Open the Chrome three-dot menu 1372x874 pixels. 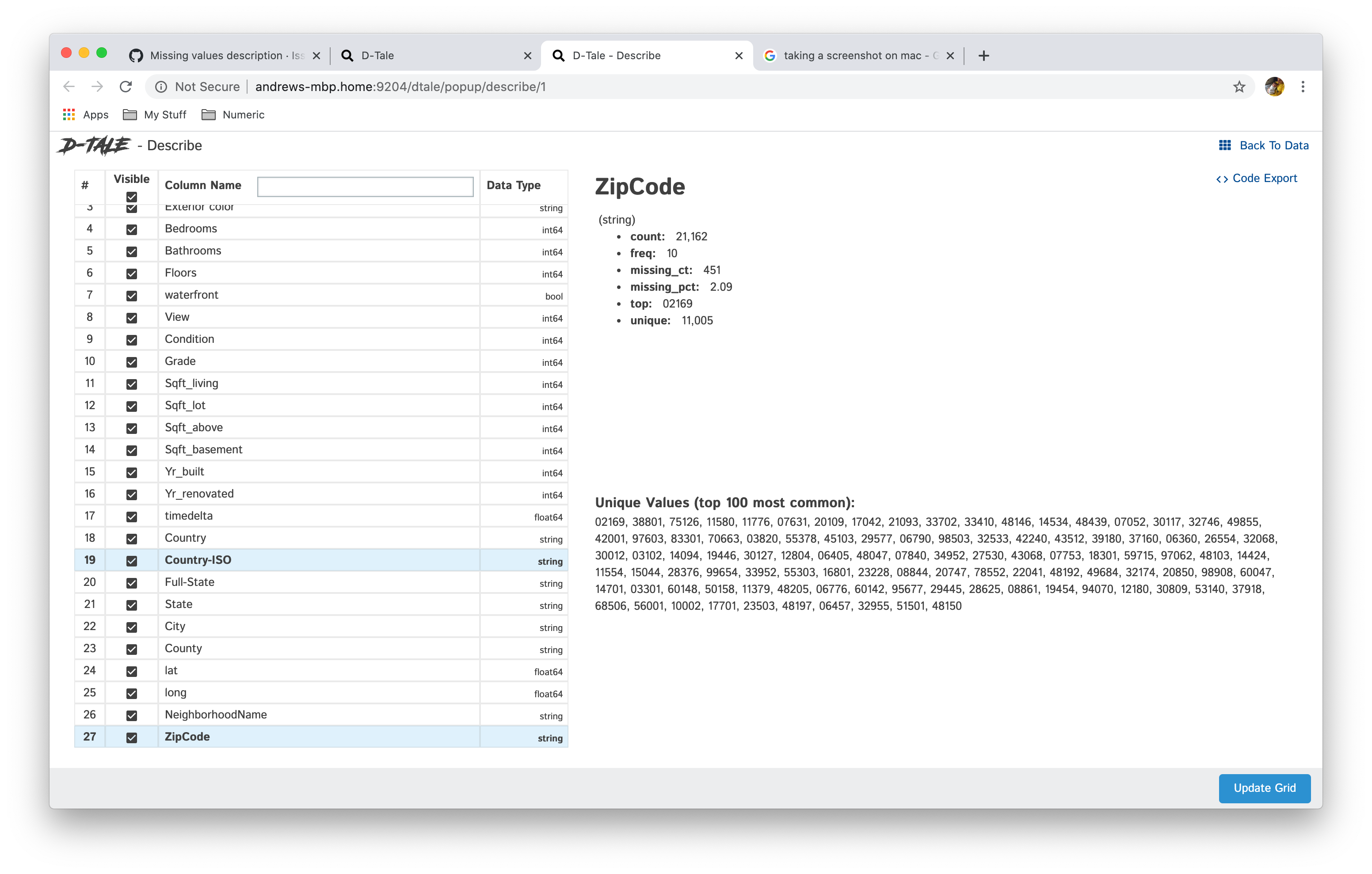pyautogui.click(x=1303, y=86)
